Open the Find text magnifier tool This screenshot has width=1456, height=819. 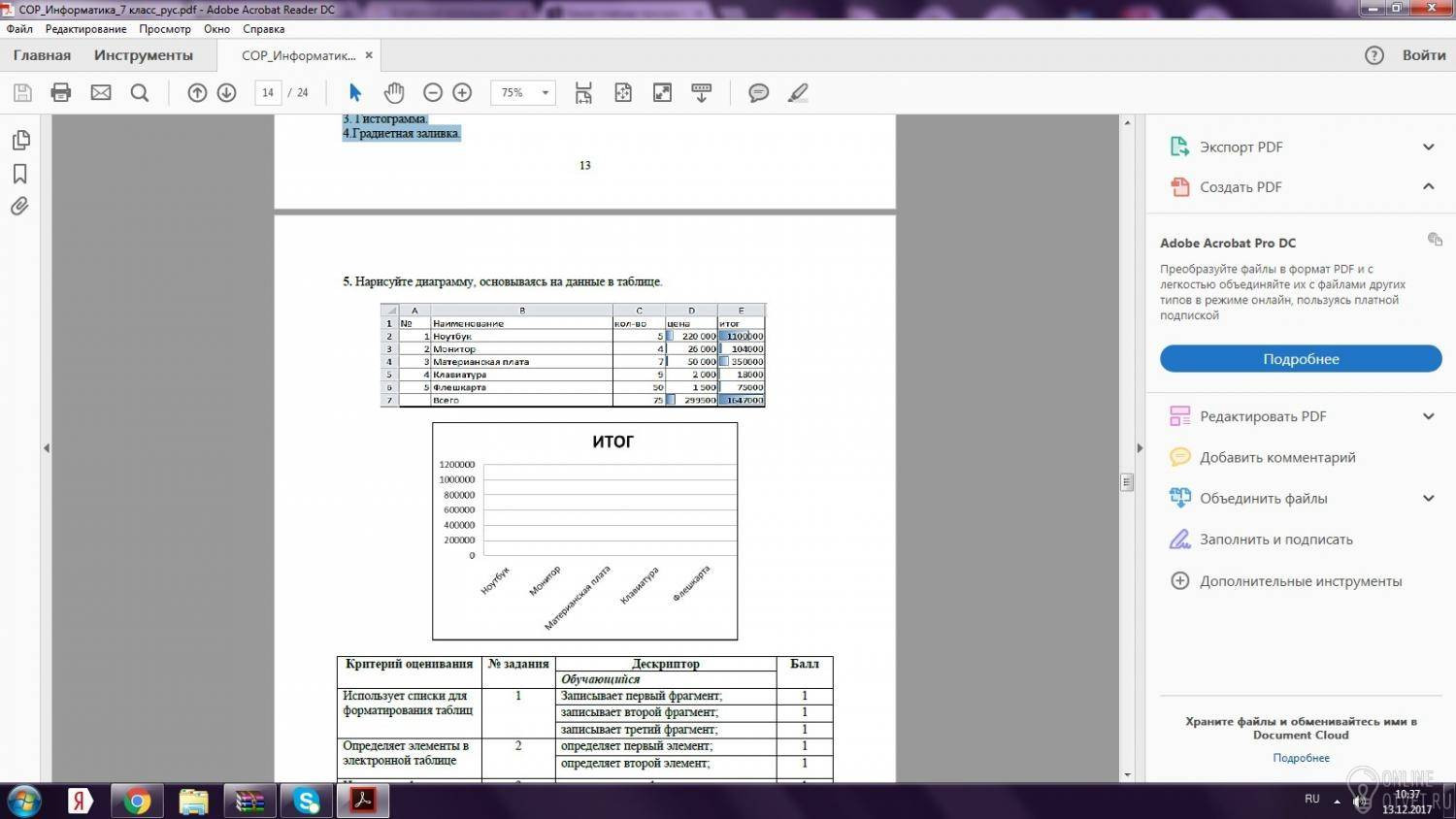pos(140,92)
